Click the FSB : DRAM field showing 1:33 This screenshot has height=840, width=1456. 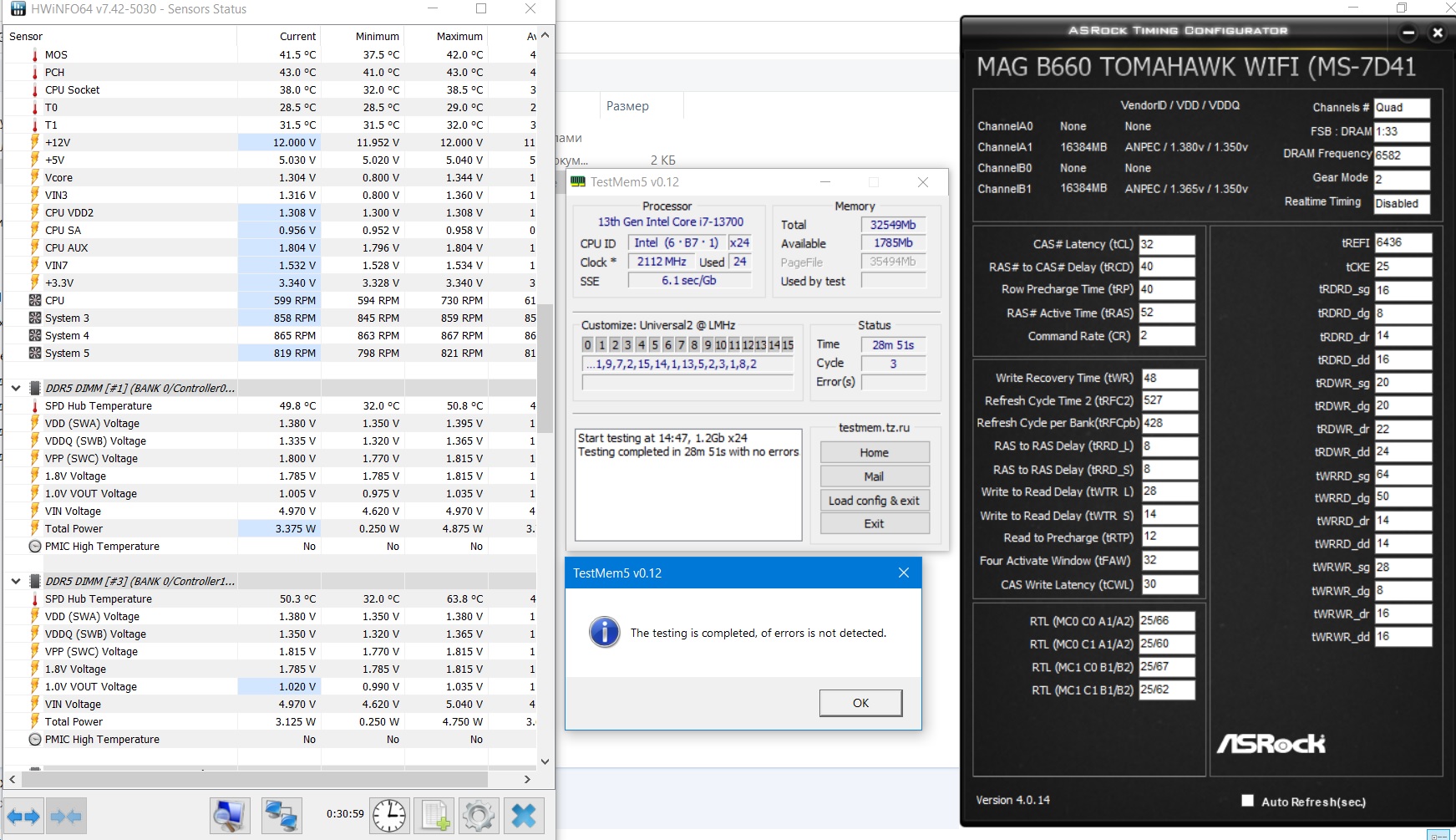[1402, 131]
